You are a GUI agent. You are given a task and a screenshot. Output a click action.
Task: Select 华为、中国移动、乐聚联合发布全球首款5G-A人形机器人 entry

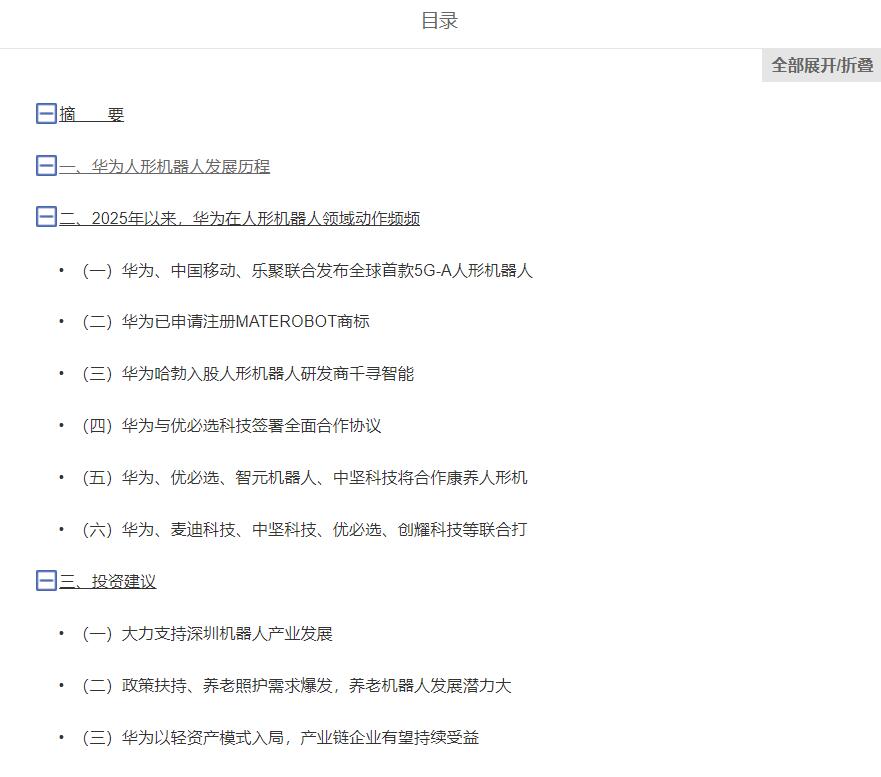307,270
